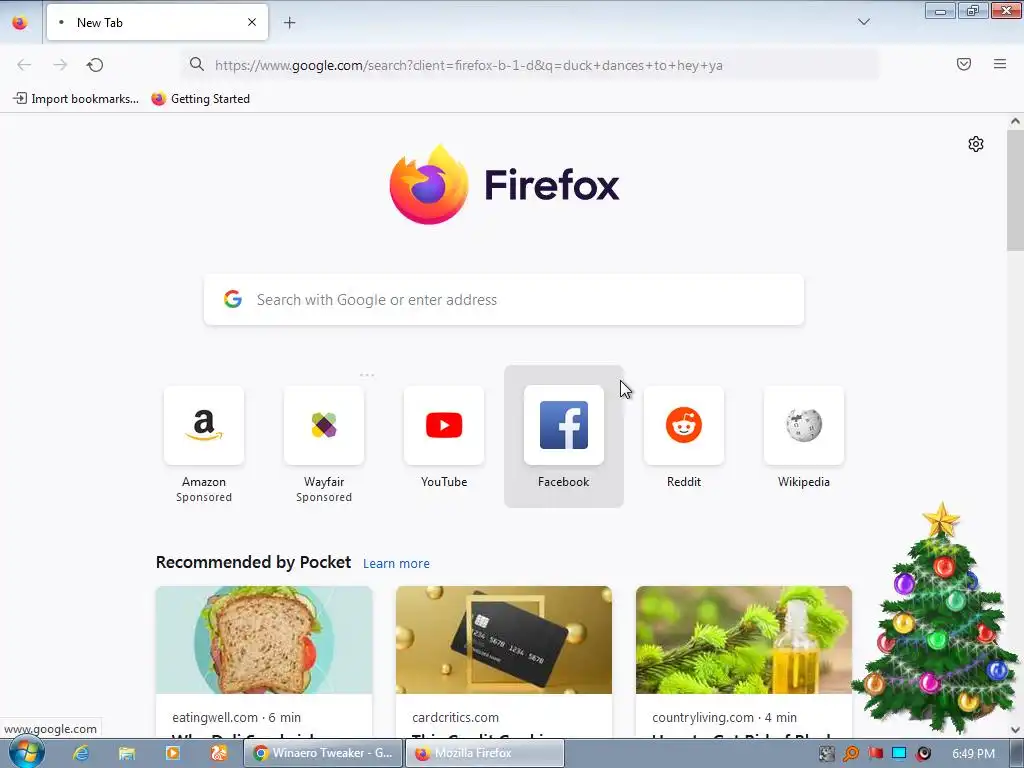
Task: Click the Learn more link next to Pocket
Action: (396, 564)
